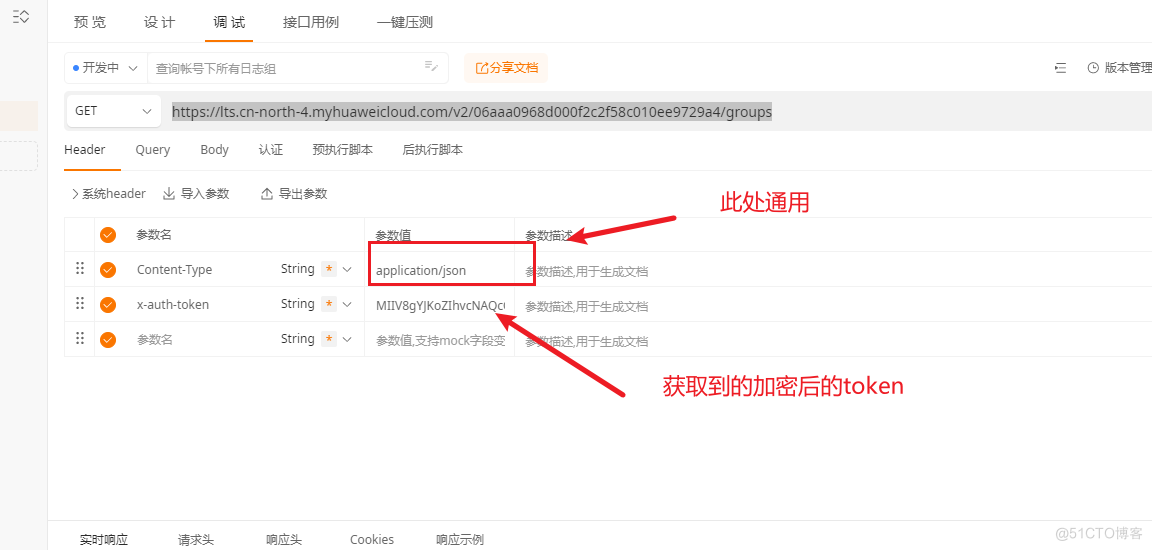Open the 开发中 status dropdown
Image resolution: width=1152 pixels, height=550 pixels.
point(105,68)
